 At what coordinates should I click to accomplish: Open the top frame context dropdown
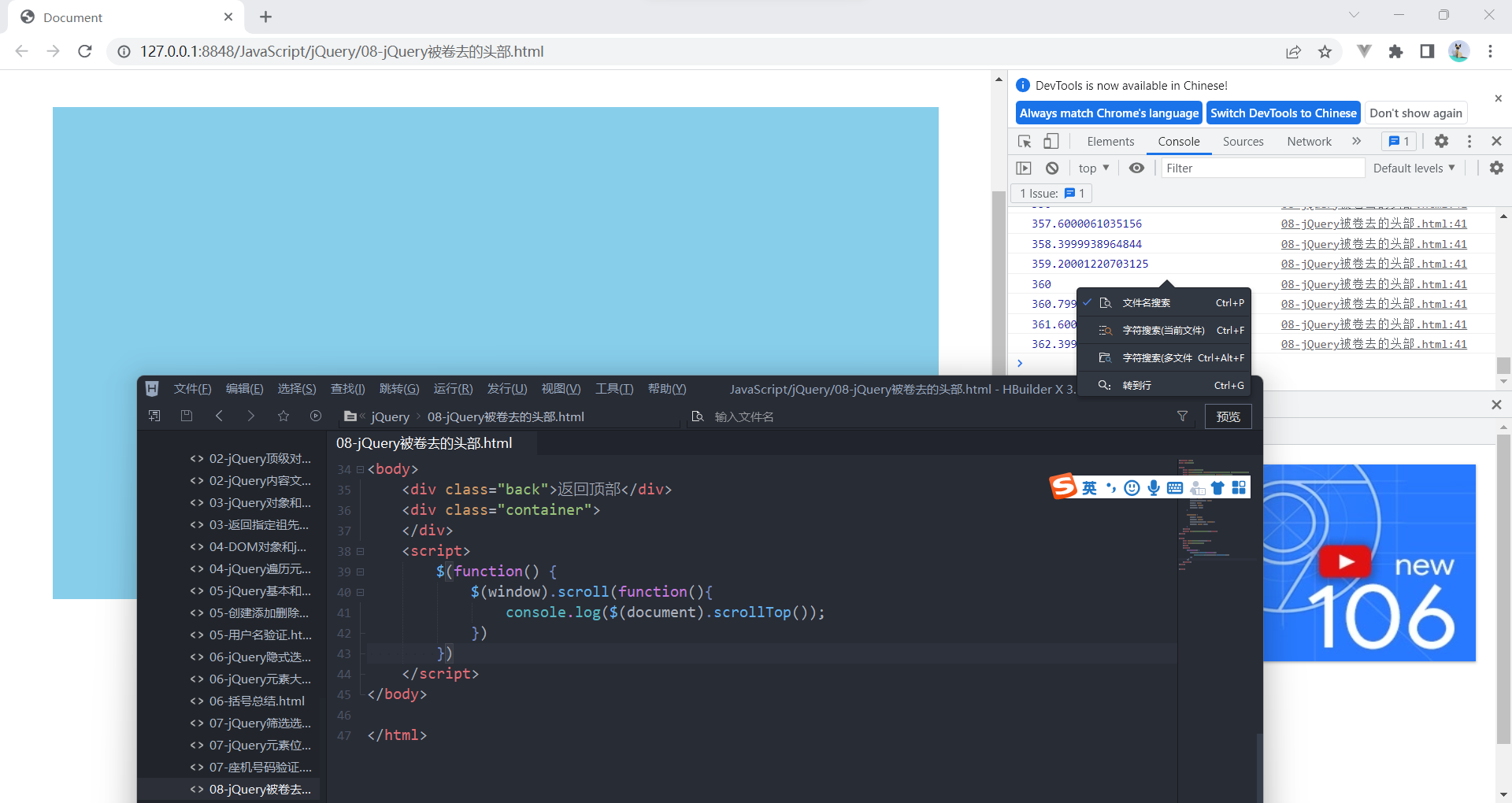tap(1093, 168)
